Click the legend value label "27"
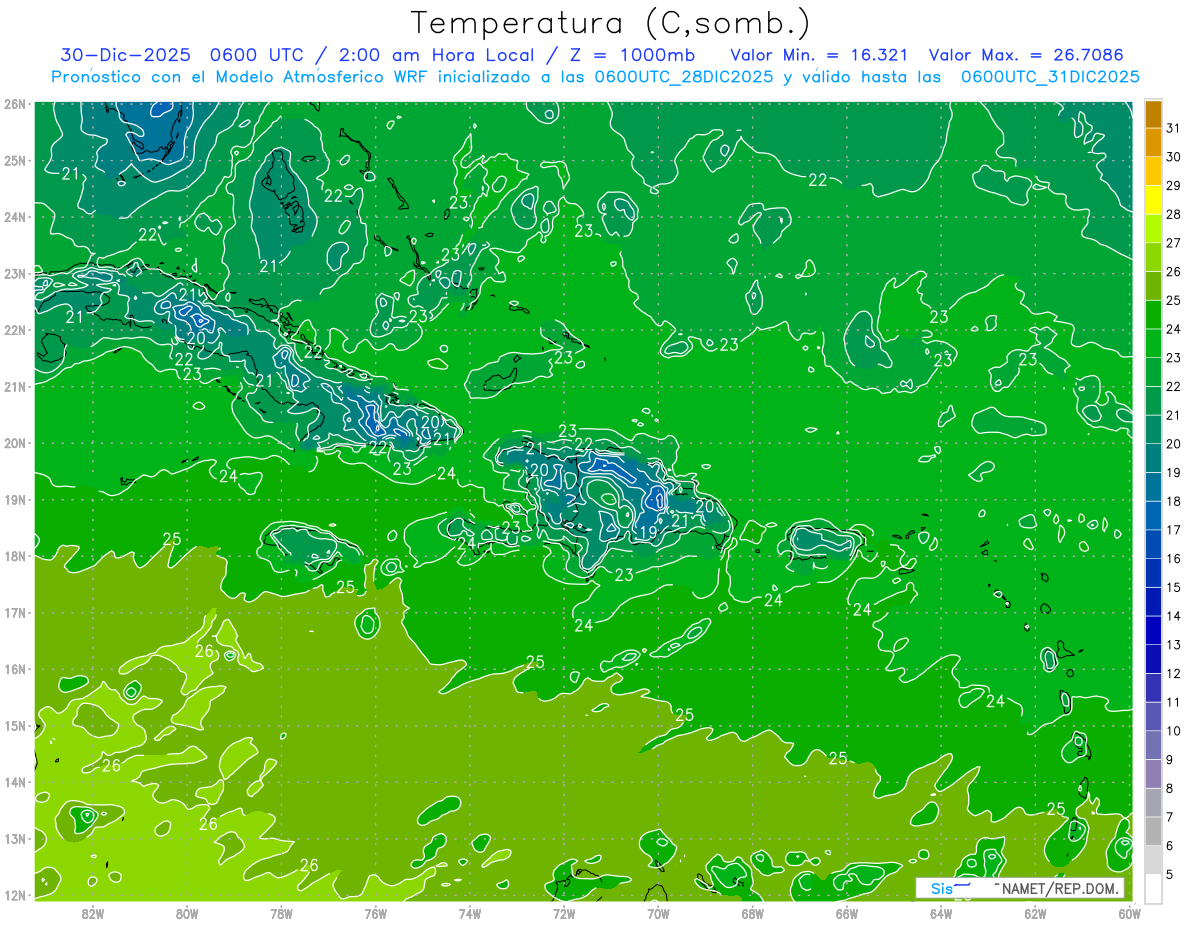Screen dimensions: 1200x927 (x=1174, y=242)
